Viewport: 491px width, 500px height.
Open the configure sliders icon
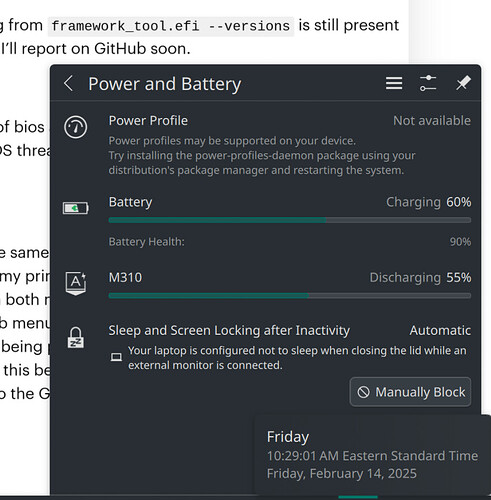coord(428,83)
